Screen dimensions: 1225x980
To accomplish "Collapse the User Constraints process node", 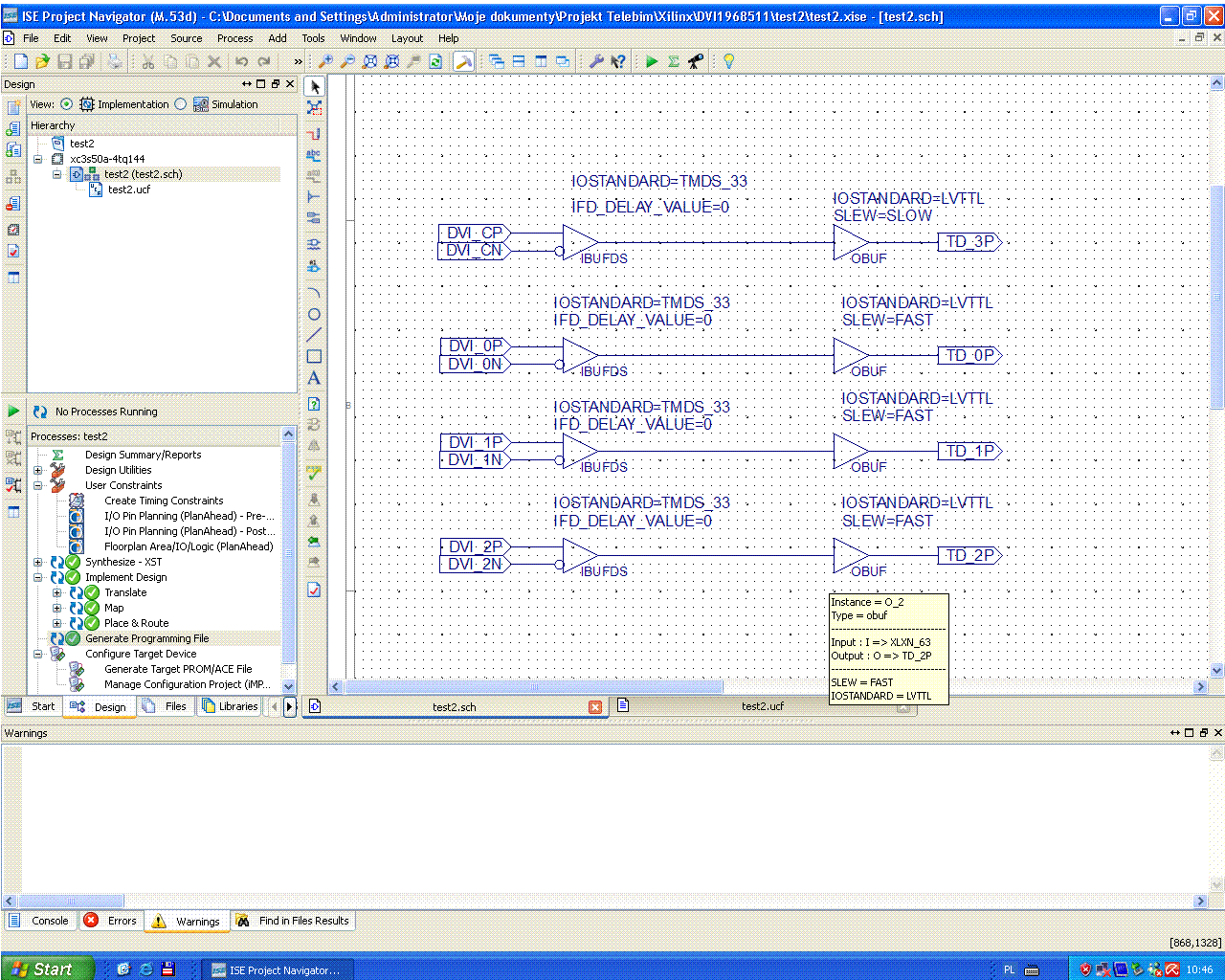I will (x=38, y=485).
